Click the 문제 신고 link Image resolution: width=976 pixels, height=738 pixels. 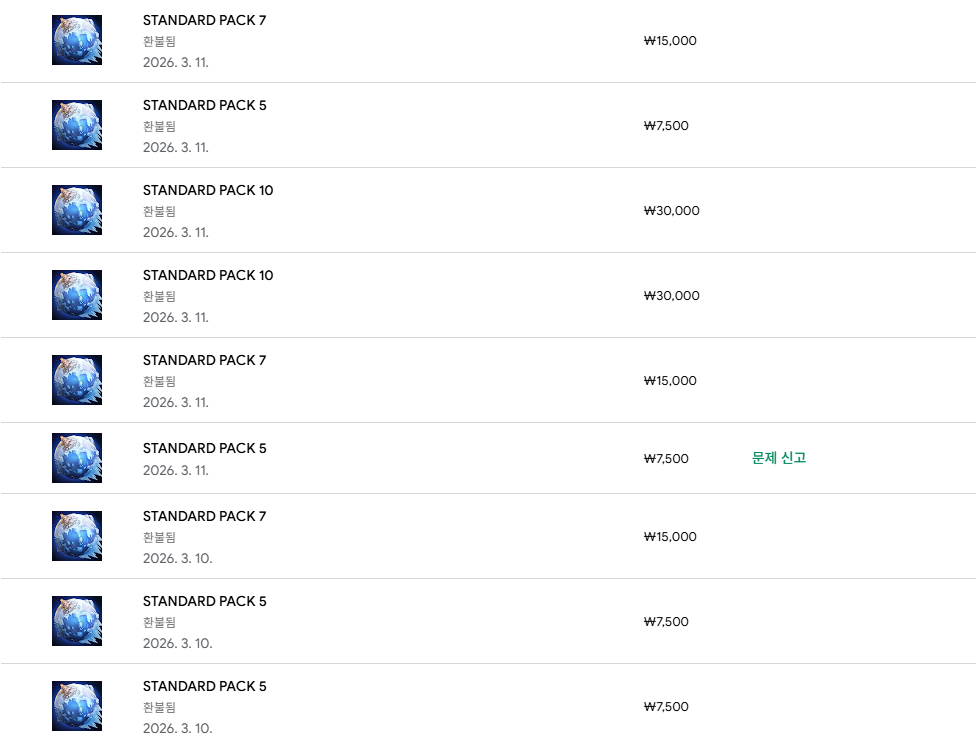pyautogui.click(x=778, y=458)
